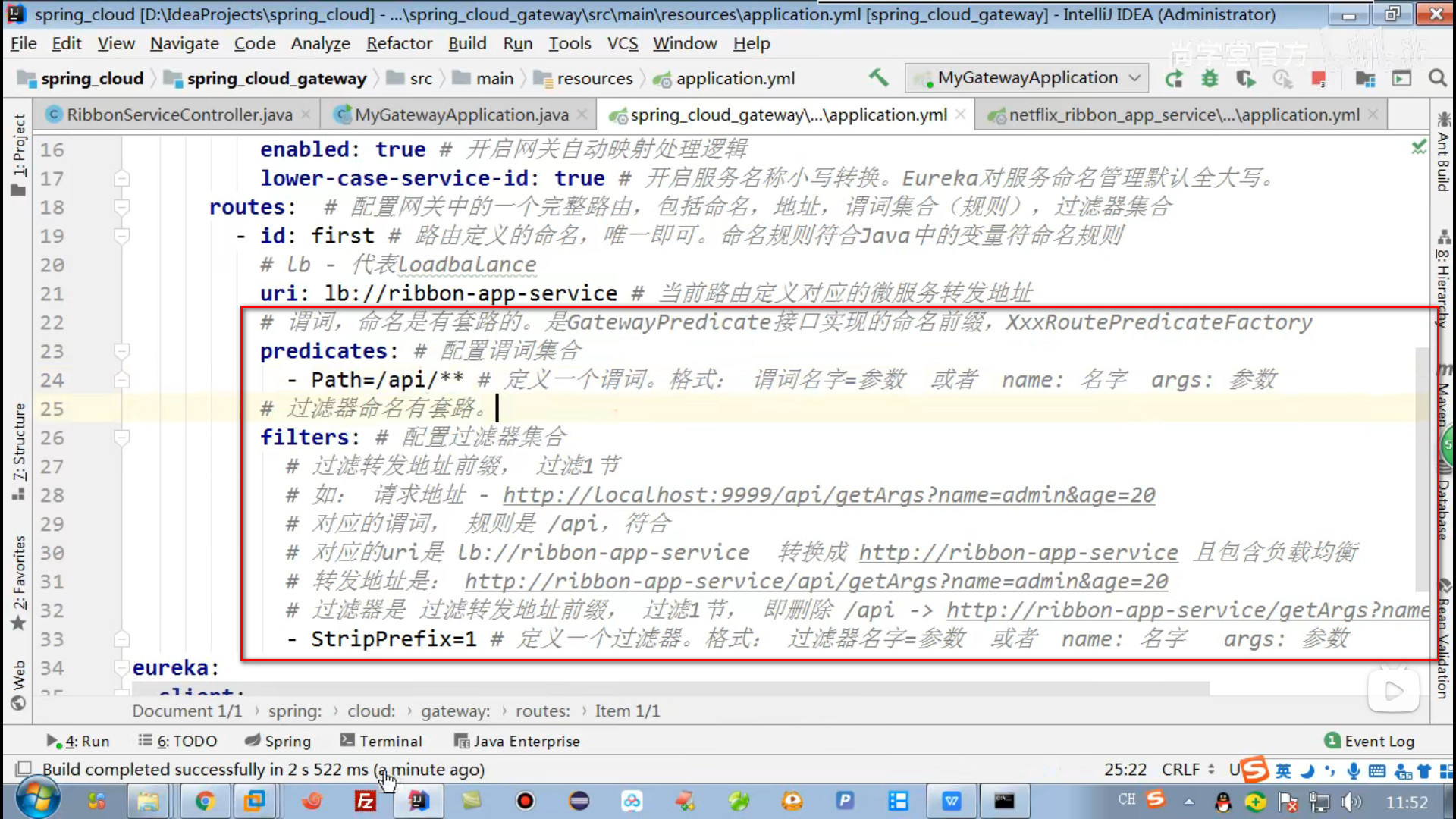Open the Terminal tool window button
The width and height of the screenshot is (1456, 819).
pyautogui.click(x=381, y=741)
